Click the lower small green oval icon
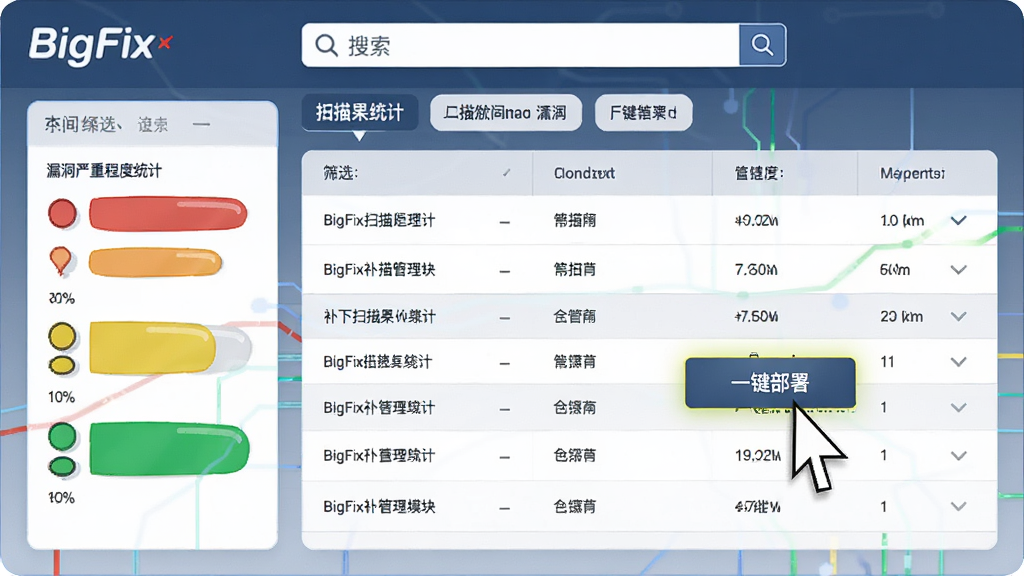 pos(62,466)
